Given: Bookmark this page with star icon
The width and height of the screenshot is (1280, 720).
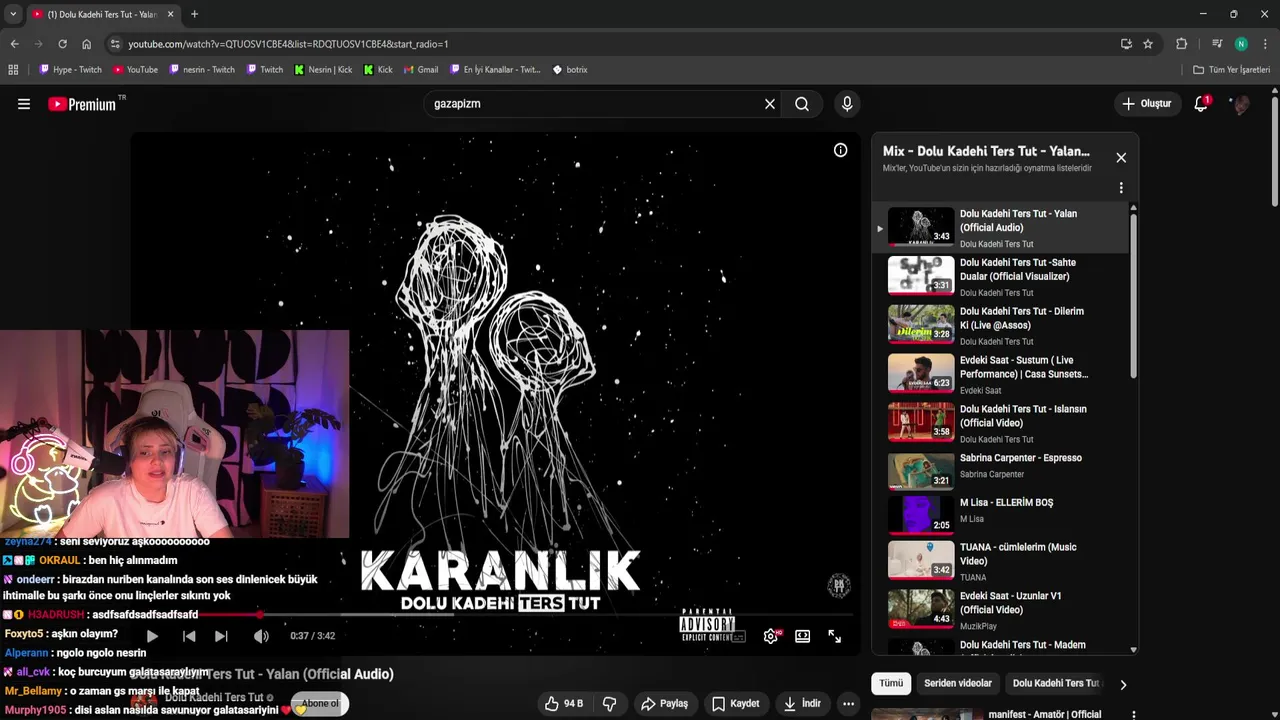Looking at the screenshot, I should point(1148,44).
